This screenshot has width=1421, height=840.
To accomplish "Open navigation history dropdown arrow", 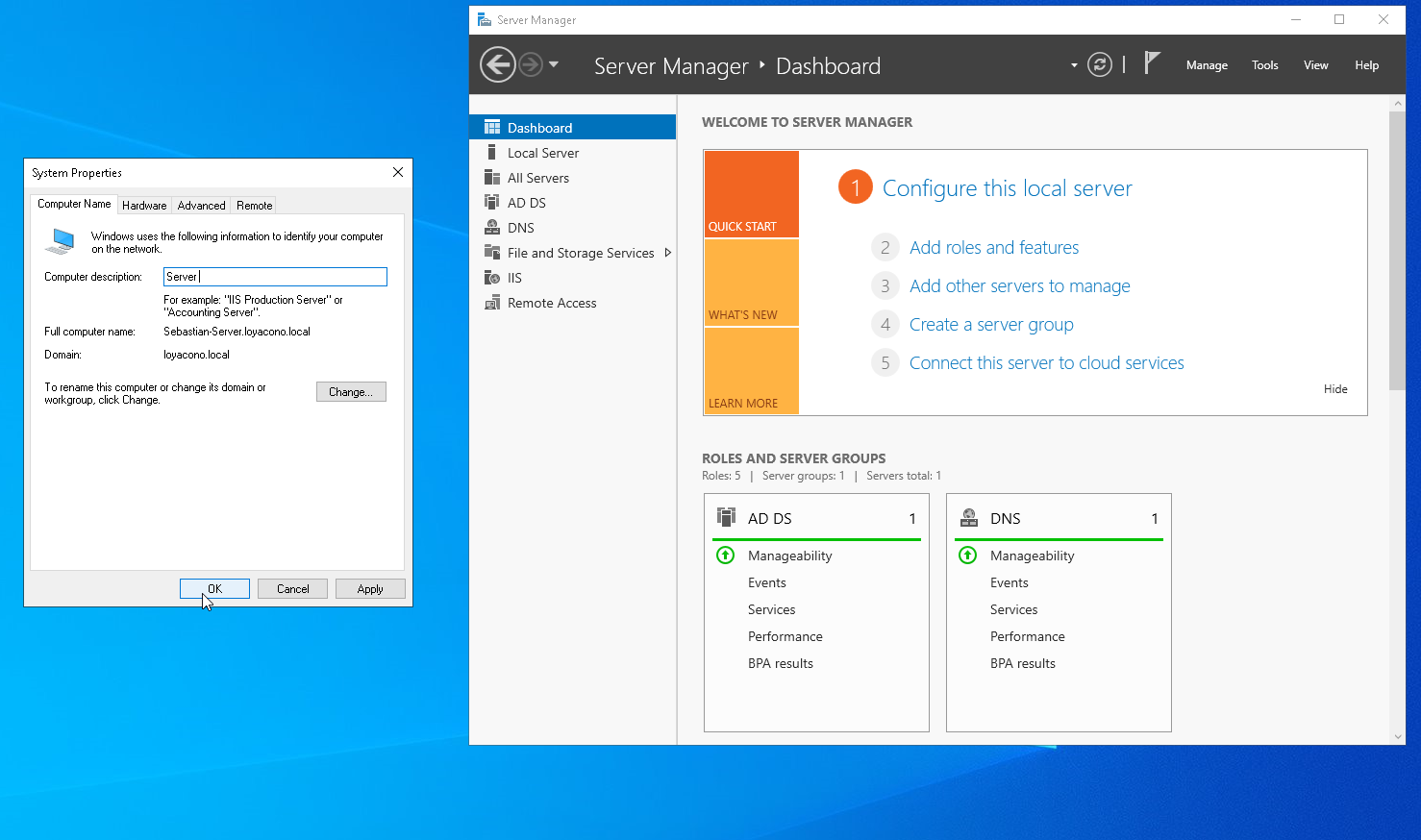I will point(554,65).
